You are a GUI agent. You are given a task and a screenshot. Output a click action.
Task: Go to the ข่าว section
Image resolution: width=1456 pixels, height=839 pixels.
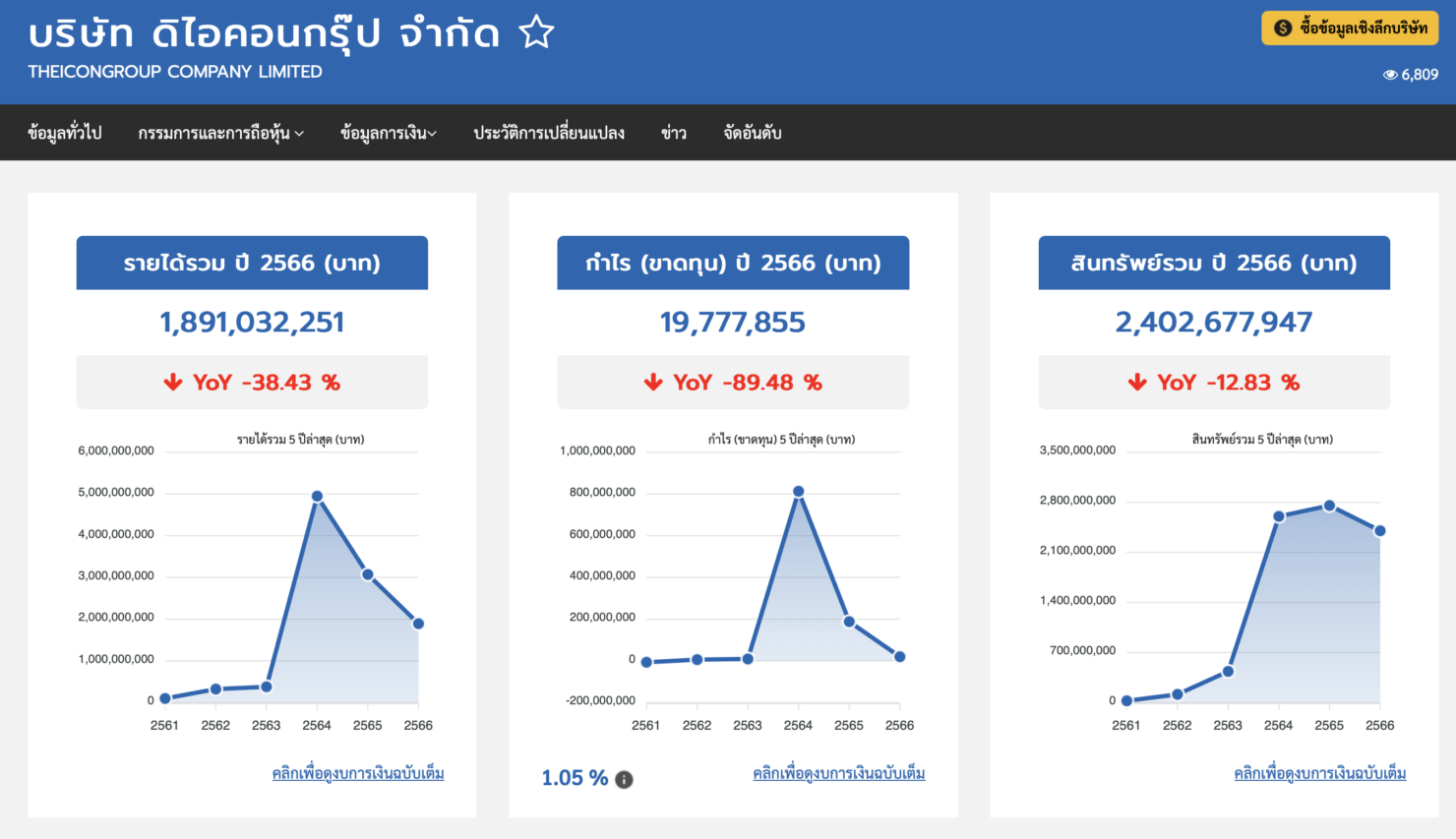[x=674, y=133]
